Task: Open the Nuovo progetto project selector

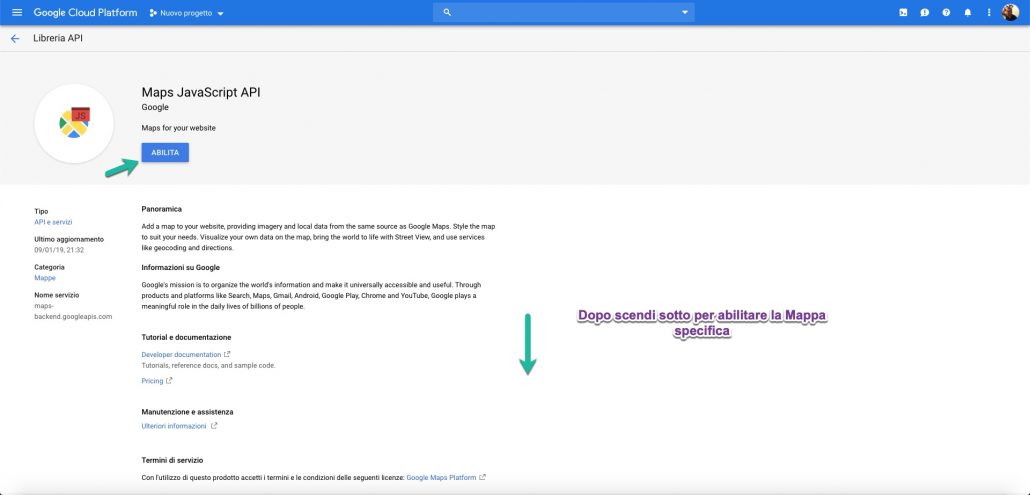Action: coord(187,13)
